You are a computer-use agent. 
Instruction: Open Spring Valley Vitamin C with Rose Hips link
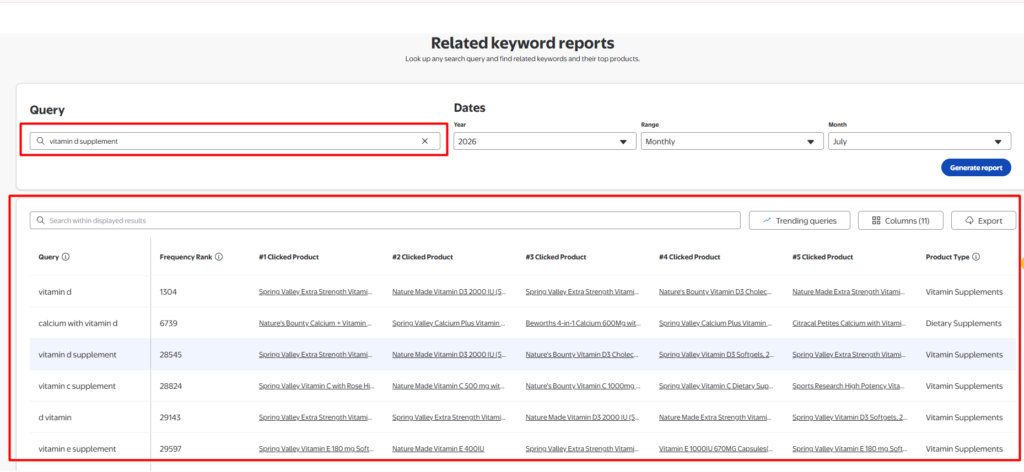pos(316,386)
